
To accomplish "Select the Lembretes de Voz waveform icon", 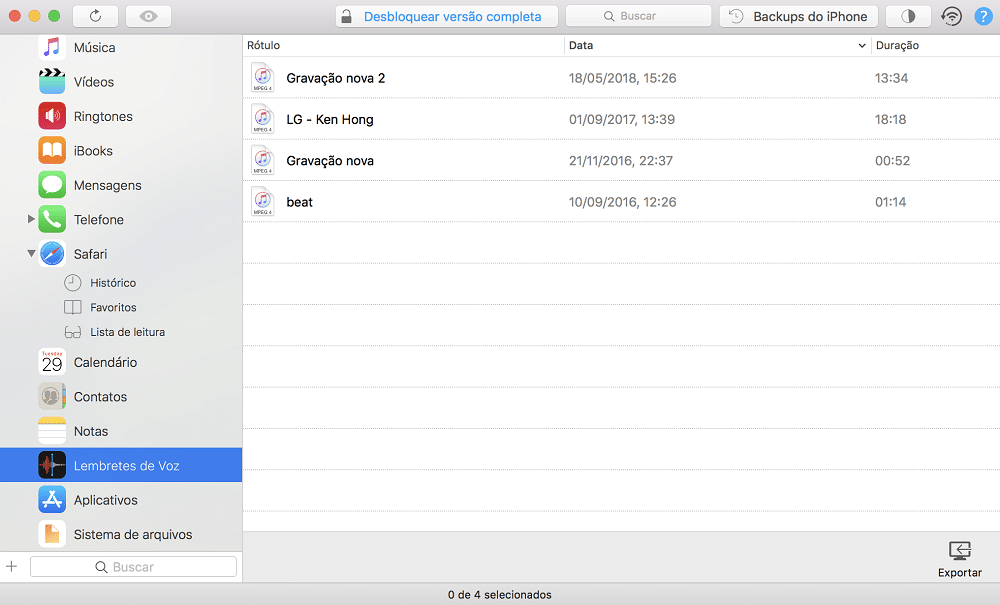I will (x=52, y=465).
